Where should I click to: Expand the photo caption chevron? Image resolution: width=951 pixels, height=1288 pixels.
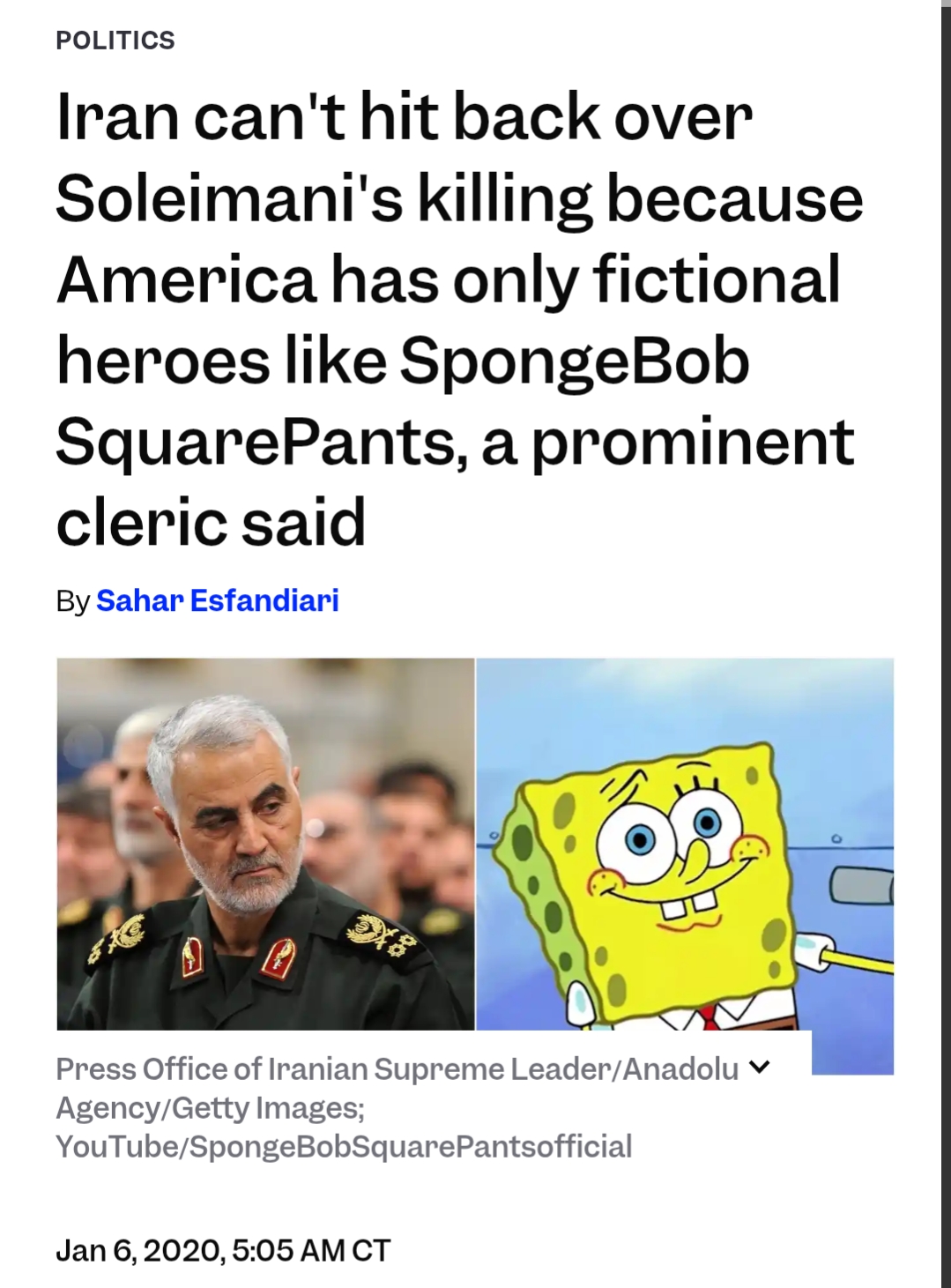[759, 1068]
